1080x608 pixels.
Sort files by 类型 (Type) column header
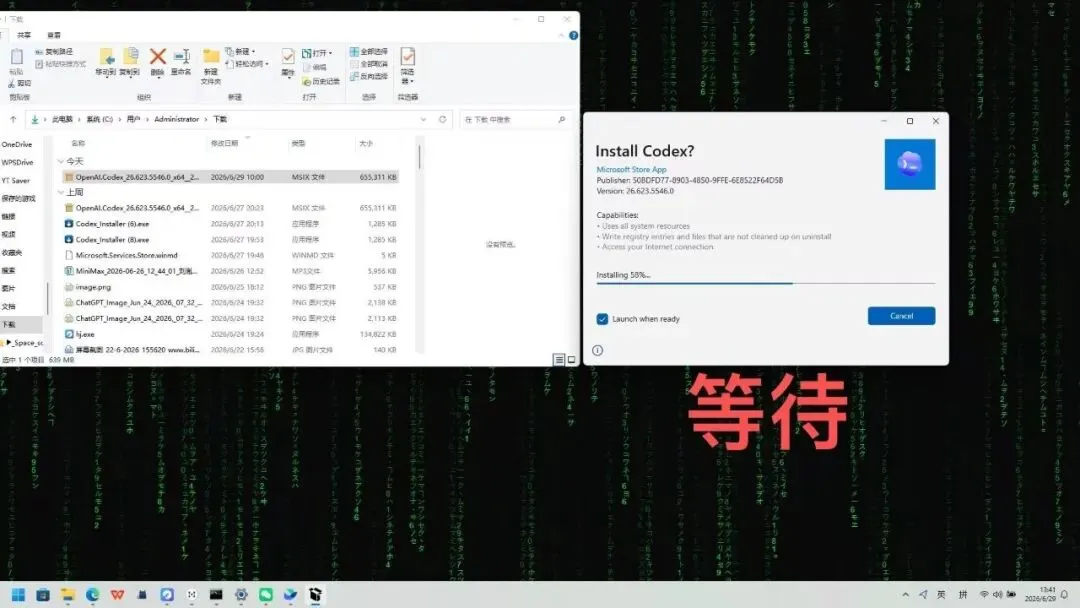tap(298, 143)
